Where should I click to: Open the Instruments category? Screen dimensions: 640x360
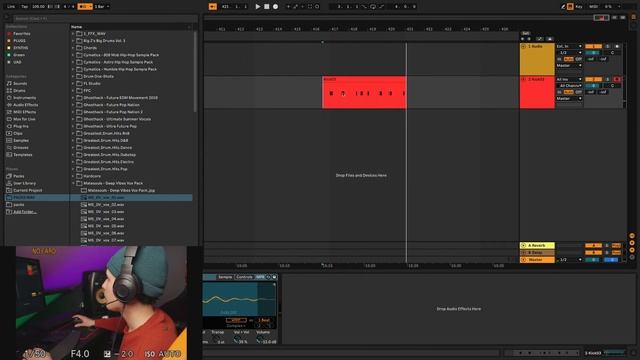24,98
